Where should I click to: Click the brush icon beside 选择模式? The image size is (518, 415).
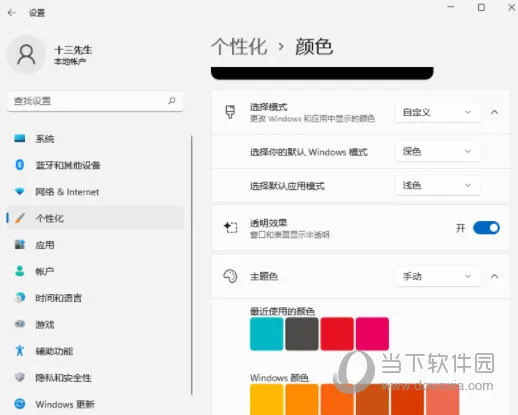point(230,112)
